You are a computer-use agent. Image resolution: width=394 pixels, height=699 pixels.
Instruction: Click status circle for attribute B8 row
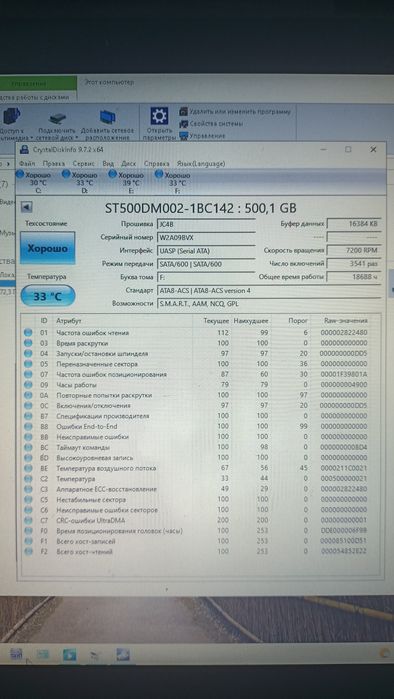(29, 427)
